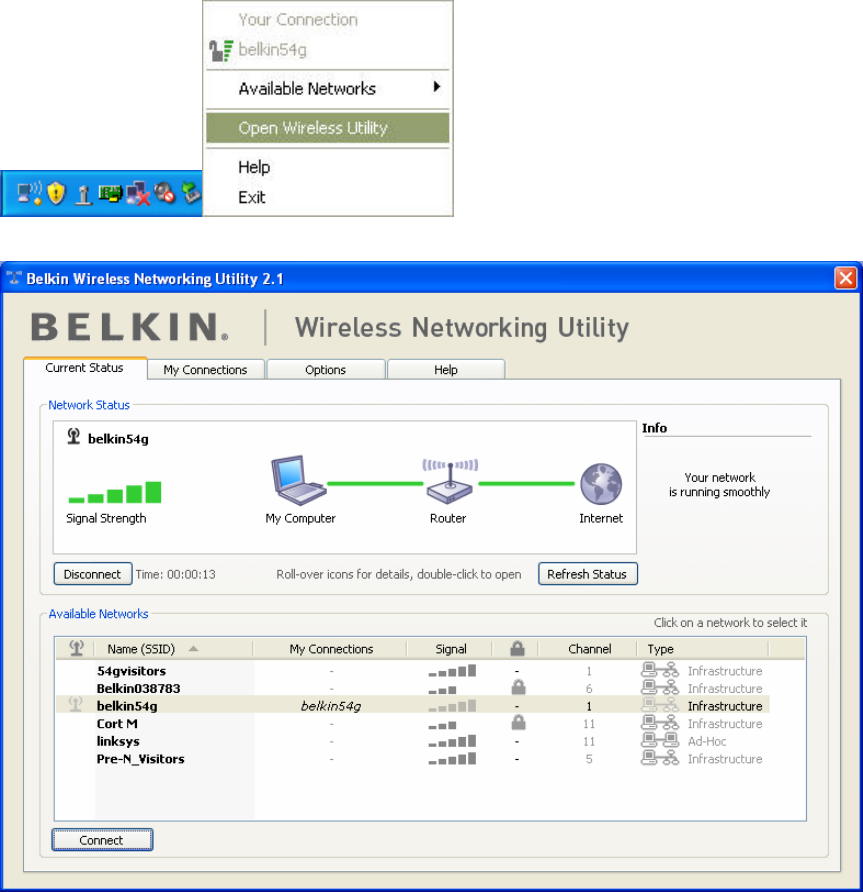Sort by the Signal column header
This screenshot has width=863, height=892.
click(451, 649)
